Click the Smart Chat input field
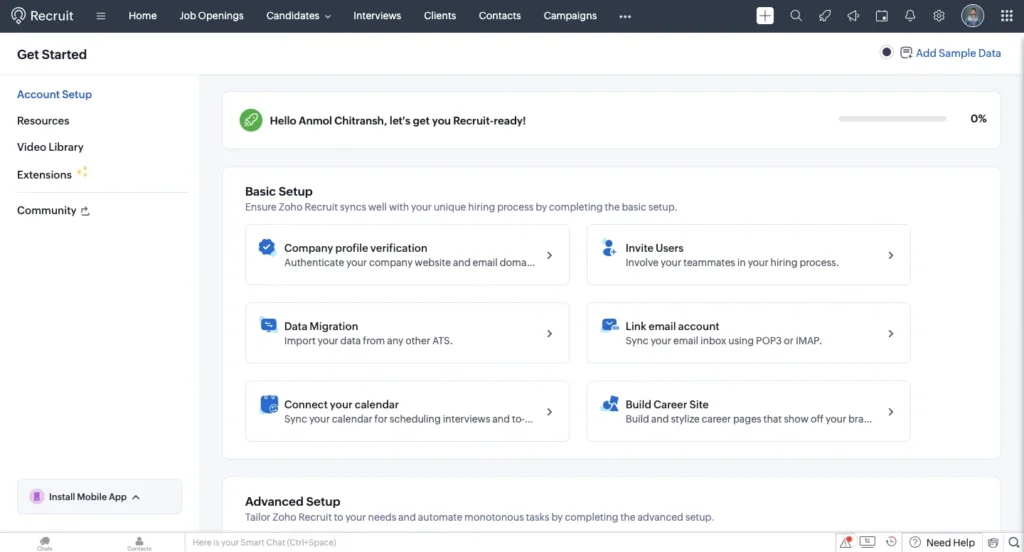 pos(509,542)
